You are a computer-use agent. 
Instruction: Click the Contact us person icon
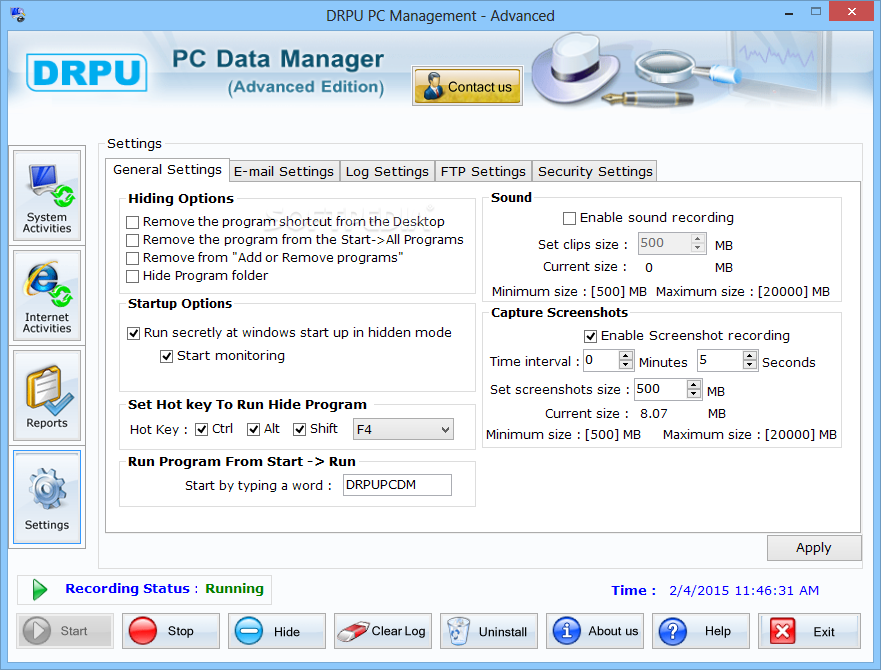[433, 86]
